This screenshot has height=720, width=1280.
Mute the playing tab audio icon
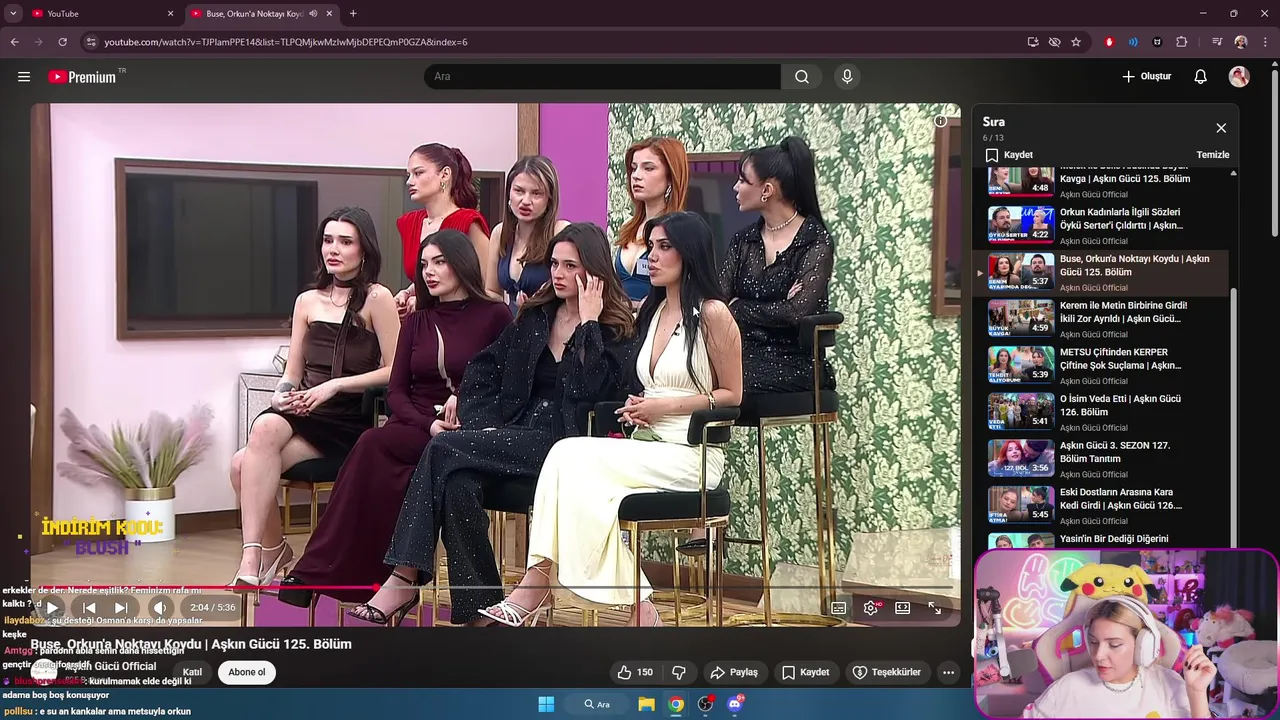pos(313,13)
